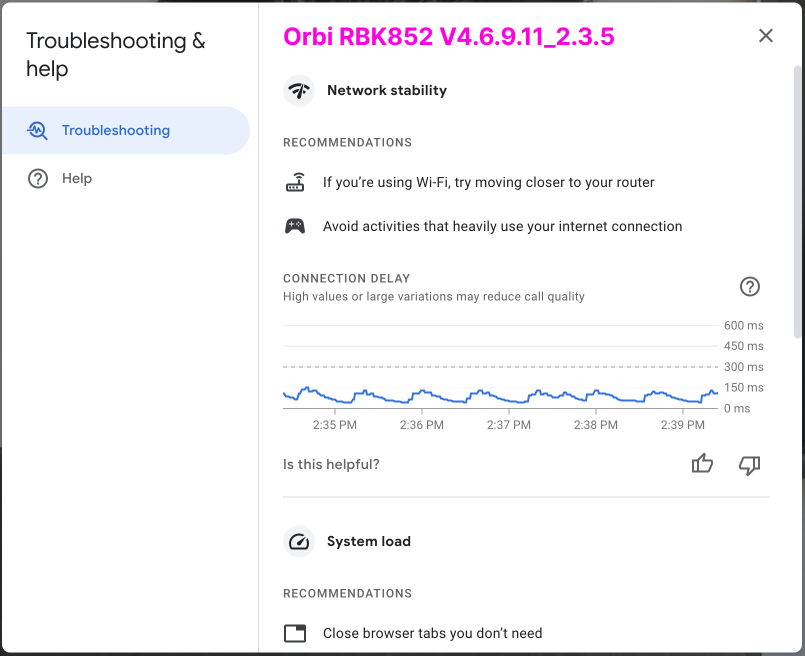This screenshot has height=656, width=805.
Task: Click the '600 ms' axis label
Action: pyautogui.click(x=743, y=325)
